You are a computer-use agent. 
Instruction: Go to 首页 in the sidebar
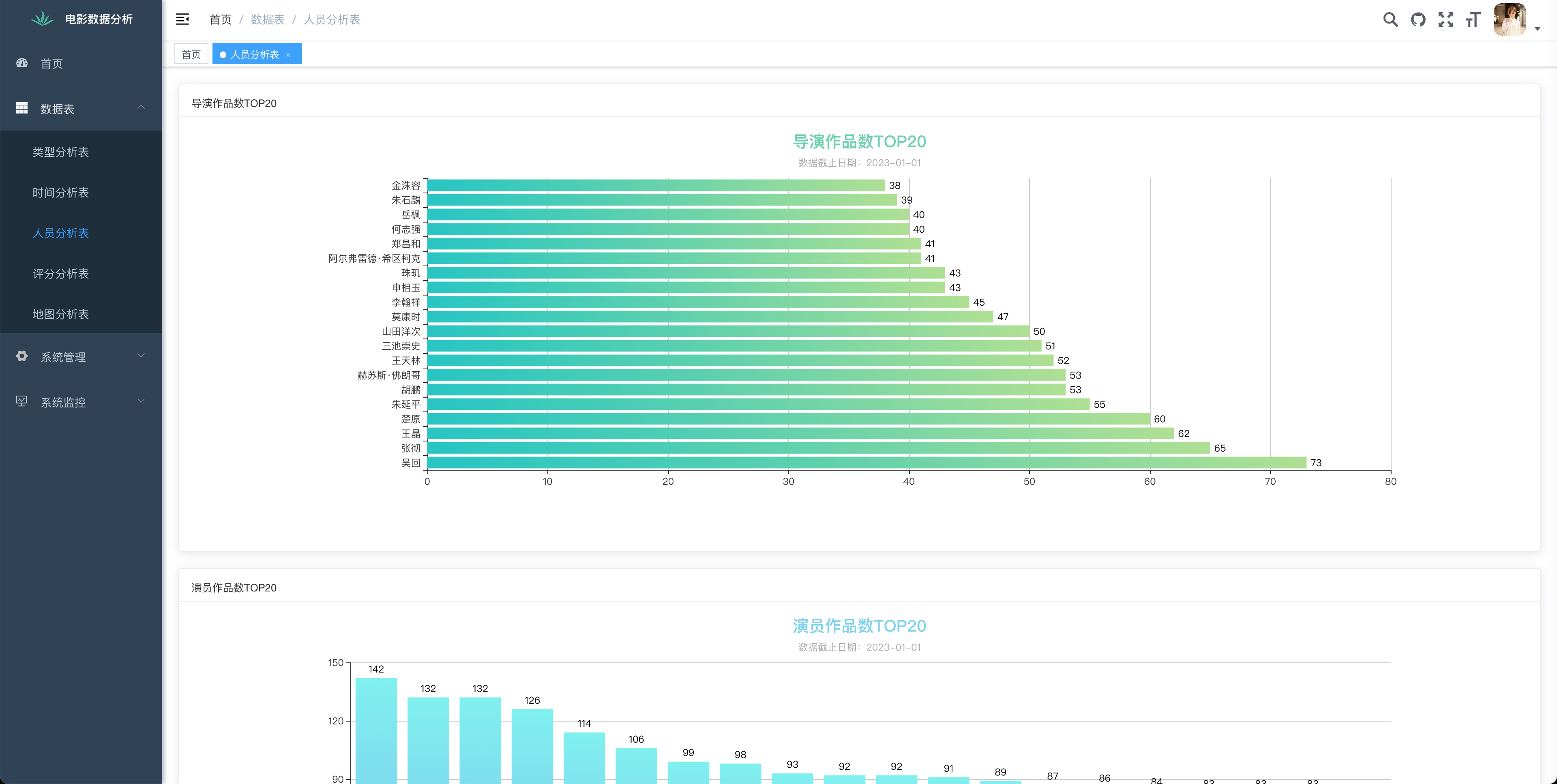[x=81, y=63]
